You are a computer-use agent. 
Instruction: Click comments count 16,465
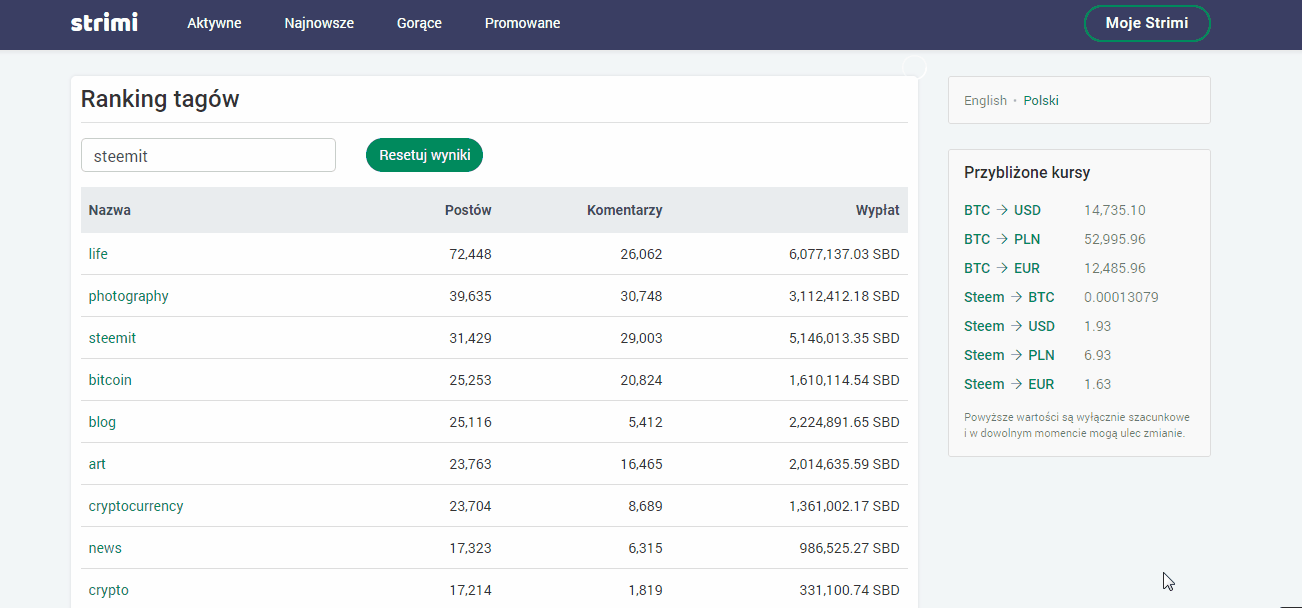[x=641, y=464]
